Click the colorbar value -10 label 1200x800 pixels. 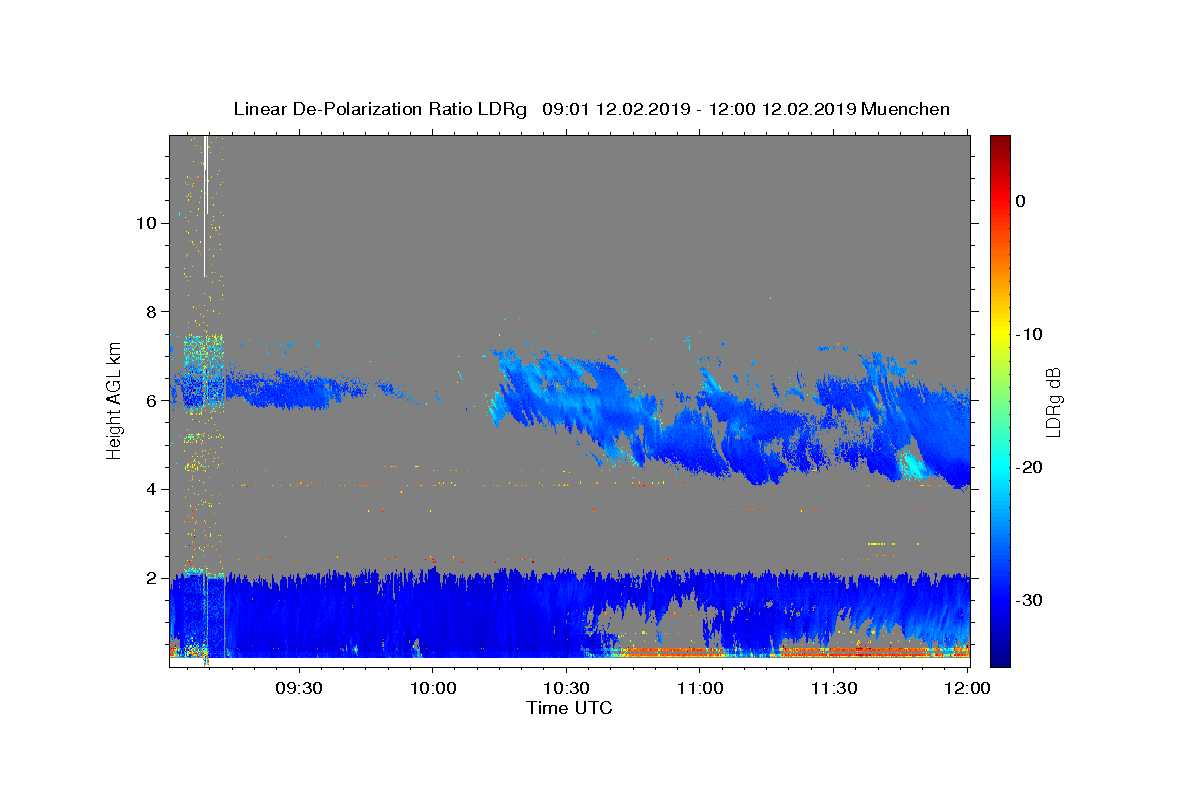pos(1030,334)
